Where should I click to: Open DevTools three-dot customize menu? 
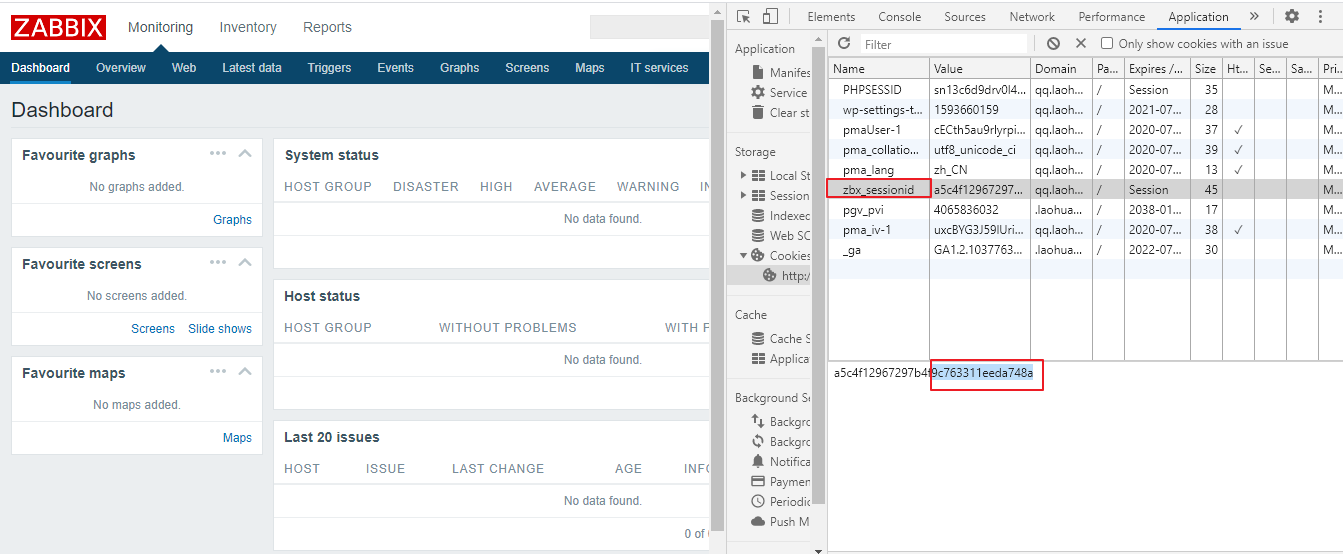pos(1321,16)
